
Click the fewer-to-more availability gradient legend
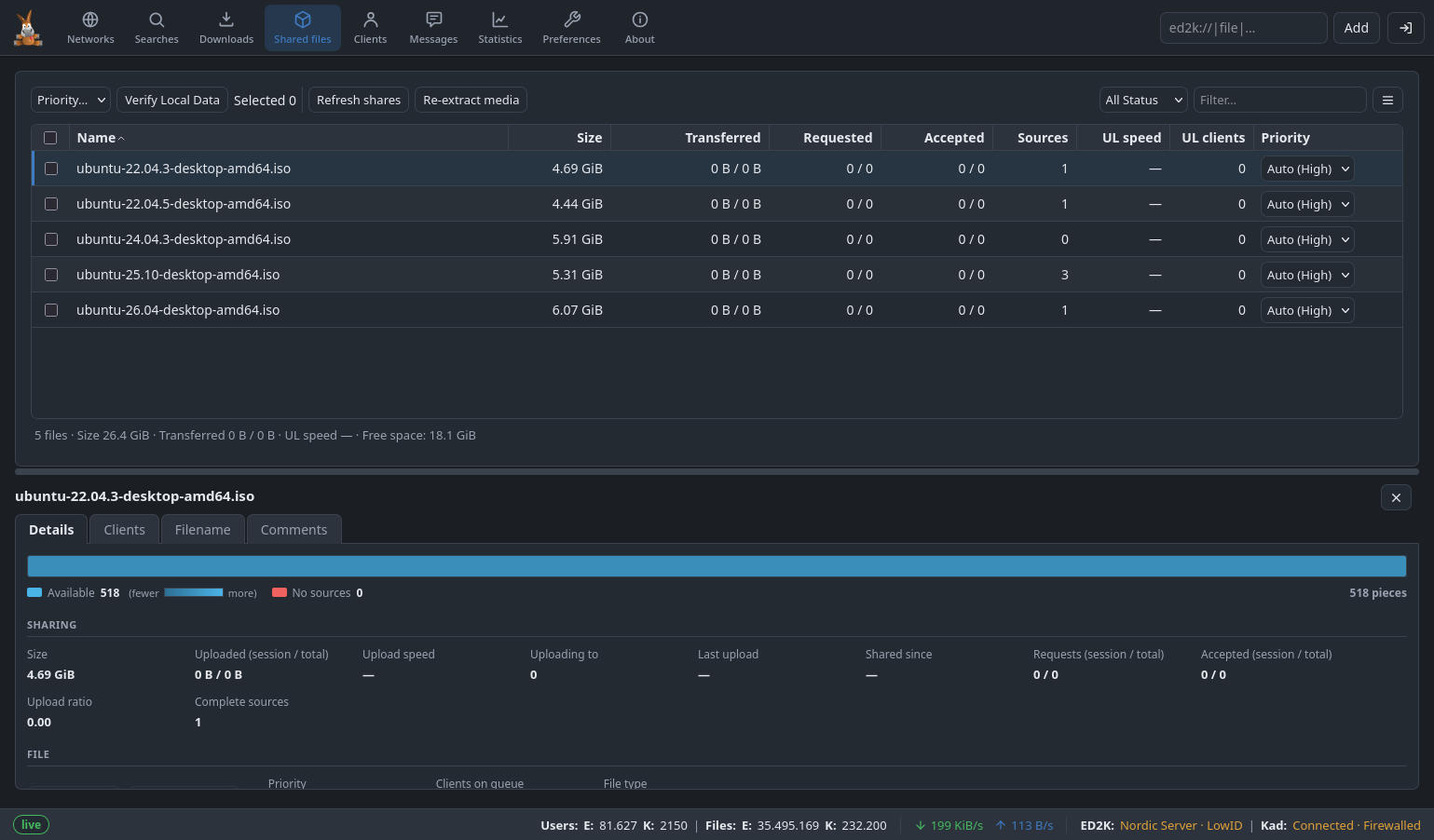[193, 592]
